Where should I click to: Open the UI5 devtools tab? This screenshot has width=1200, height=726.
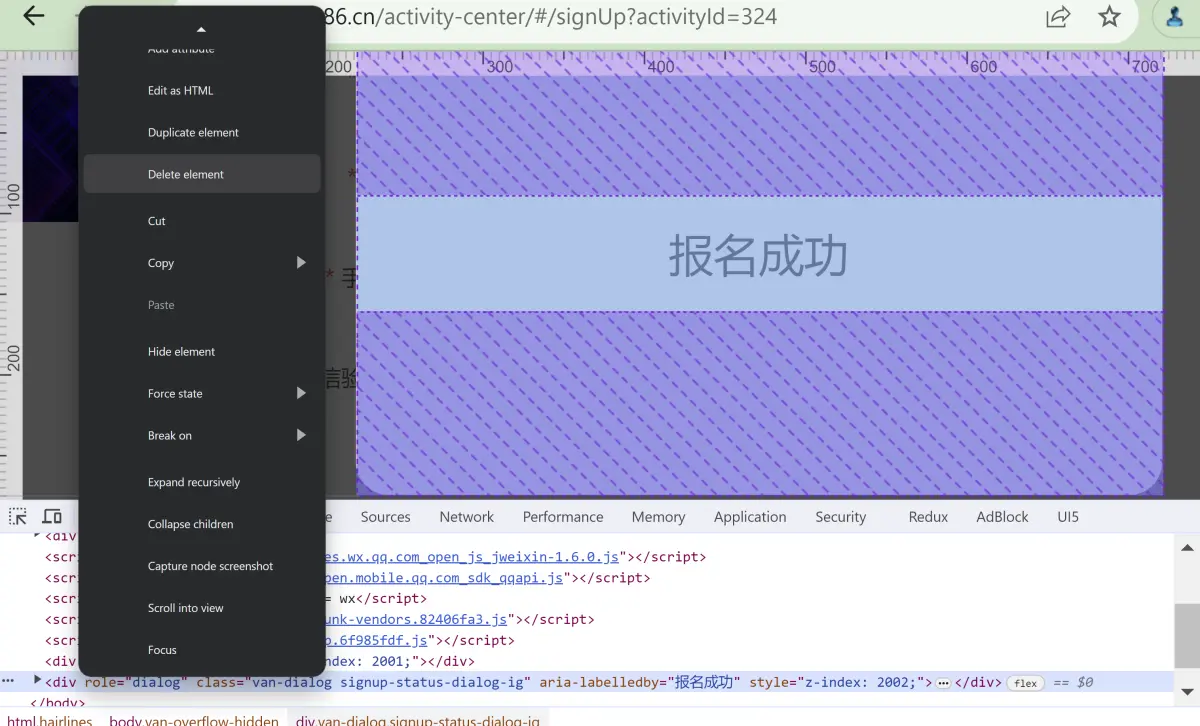coord(1068,517)
